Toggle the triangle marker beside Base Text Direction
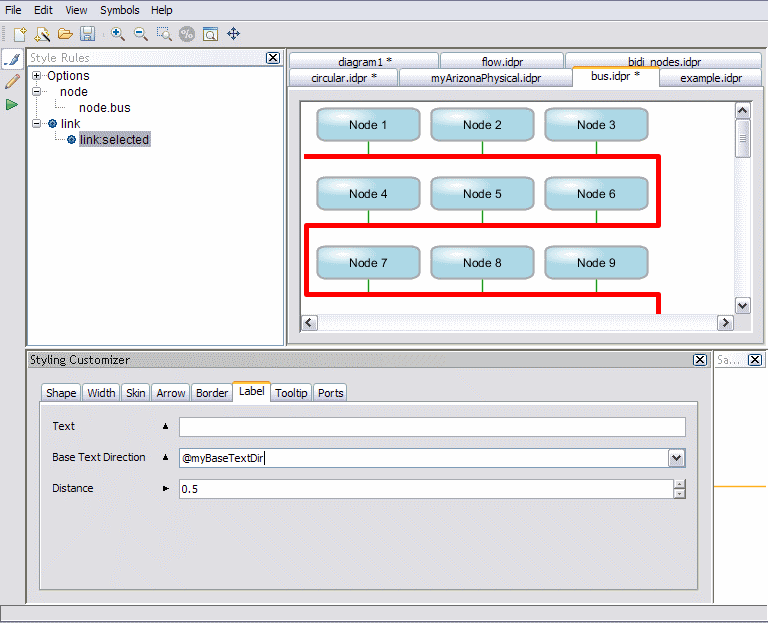This screenshot has width=768, height=623. pos(166,457)
